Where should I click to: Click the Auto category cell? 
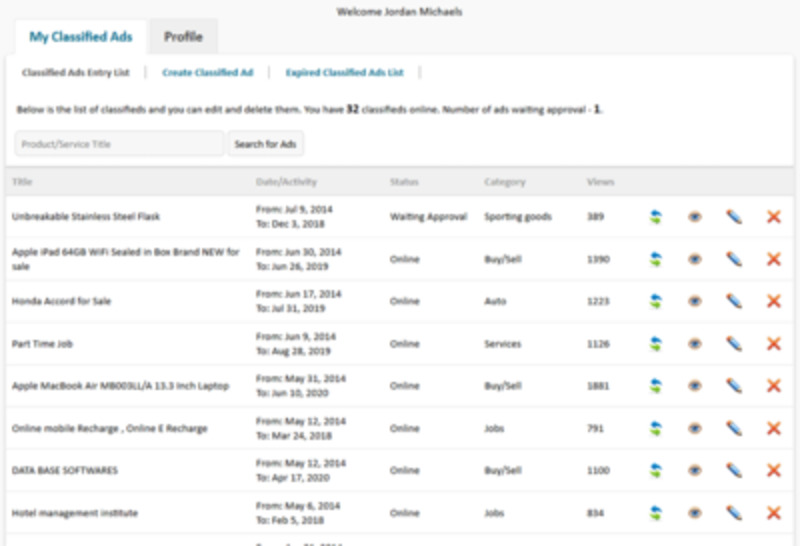(x=495, y=301)
